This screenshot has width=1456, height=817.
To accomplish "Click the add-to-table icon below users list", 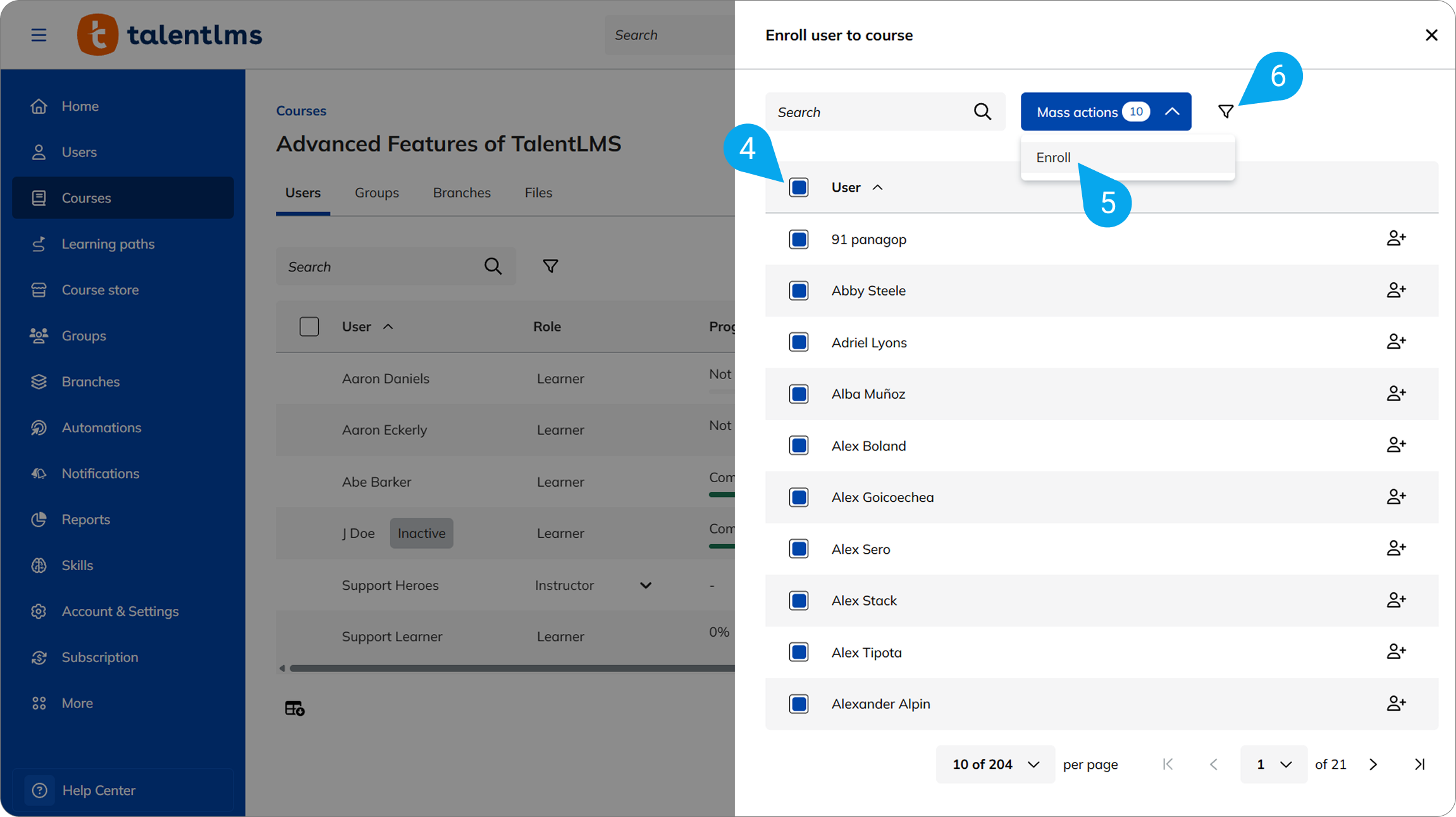I will coord(295,708).
